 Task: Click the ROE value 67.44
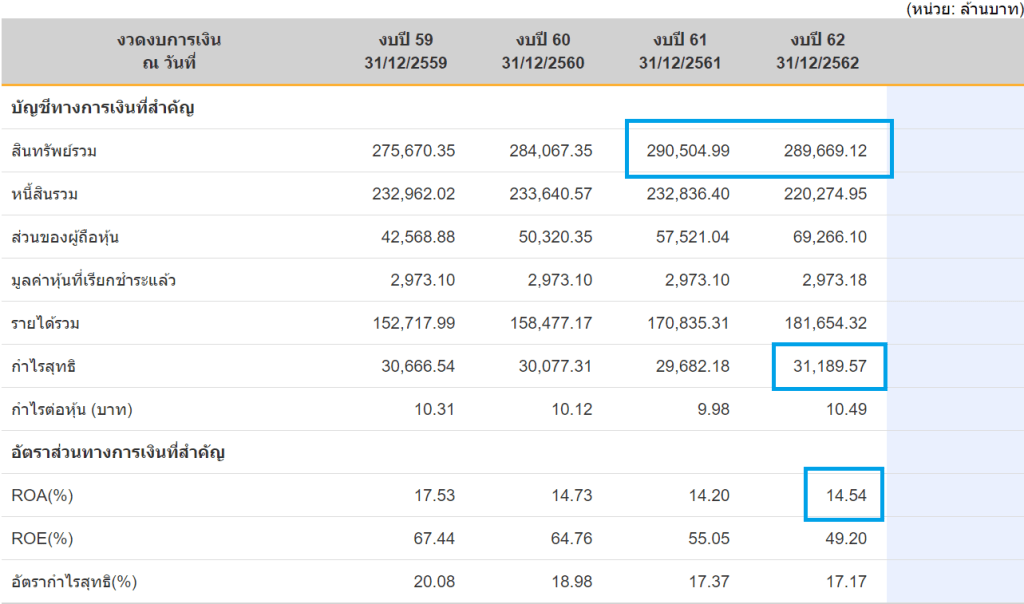click(435, 539)
